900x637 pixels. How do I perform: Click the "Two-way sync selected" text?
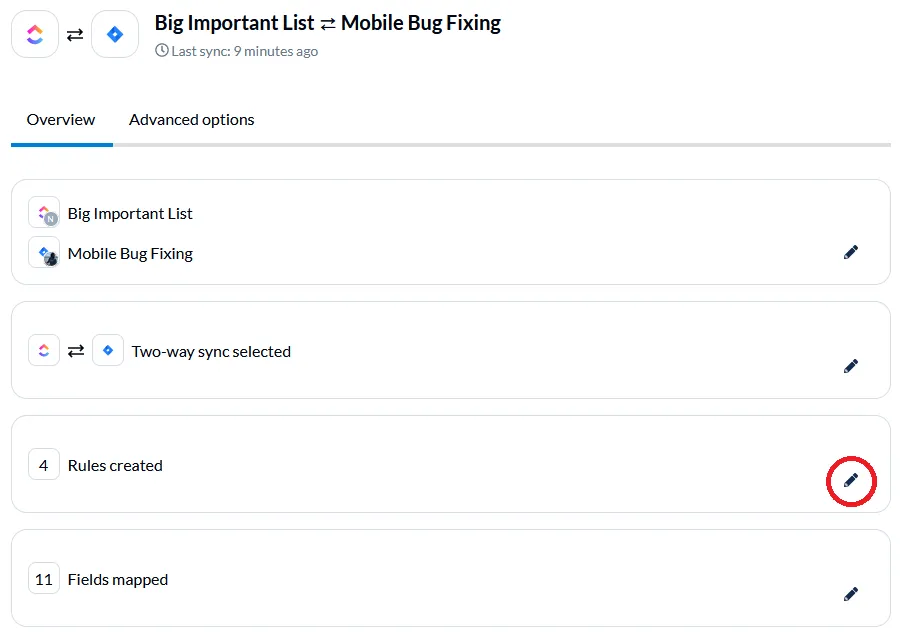pyautogui.click(x=211, y=352)
